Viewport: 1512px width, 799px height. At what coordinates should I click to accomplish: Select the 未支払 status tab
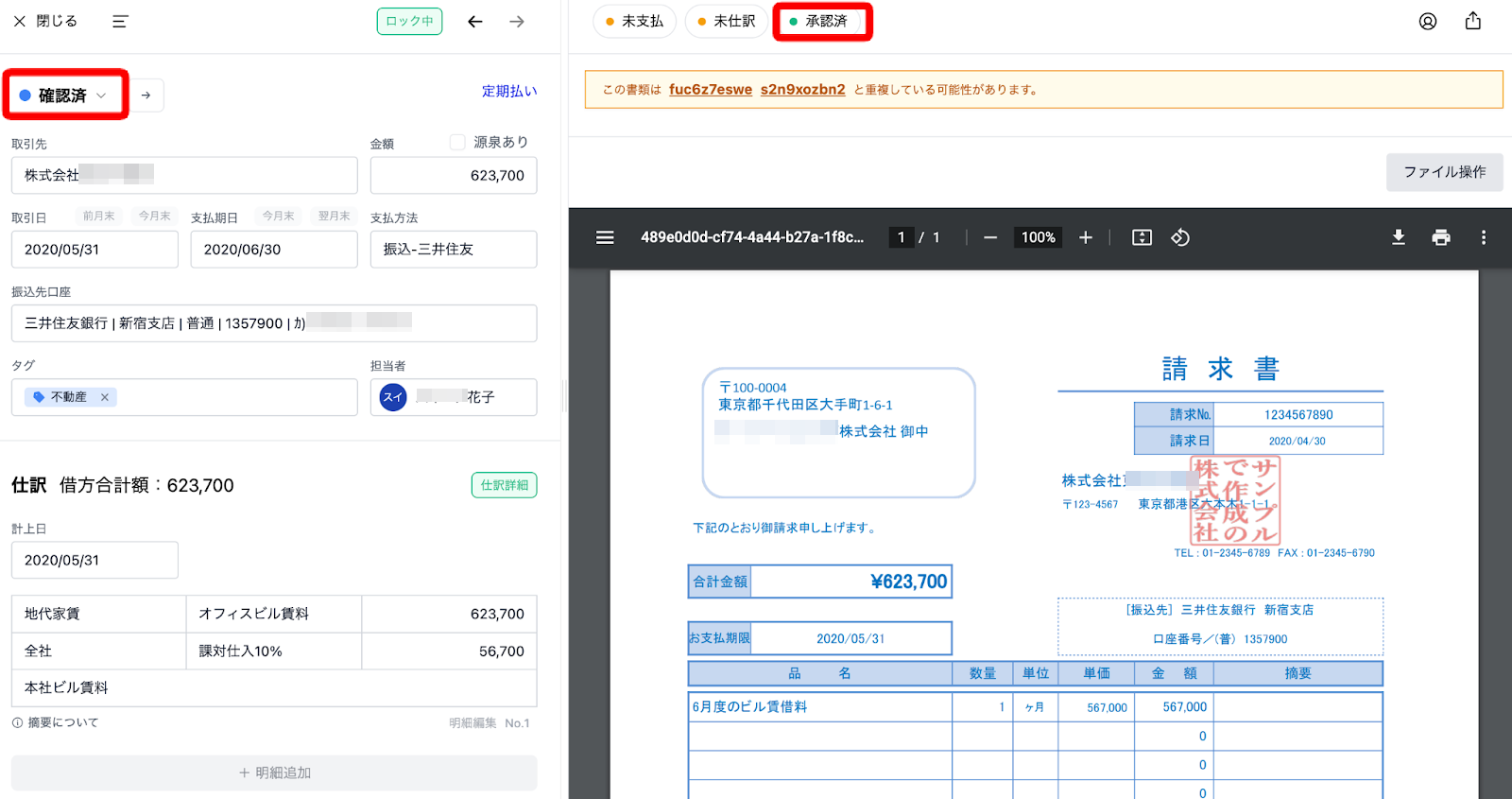click(634, 21)
